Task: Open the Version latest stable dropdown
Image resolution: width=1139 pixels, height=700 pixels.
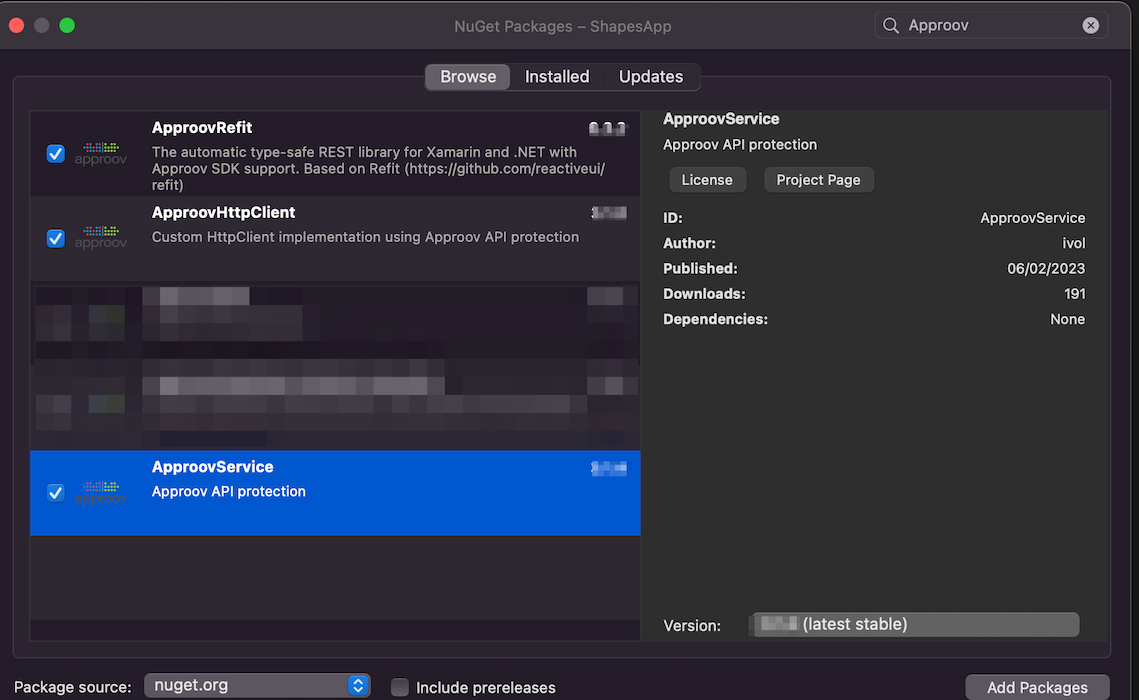Action: 914,624
